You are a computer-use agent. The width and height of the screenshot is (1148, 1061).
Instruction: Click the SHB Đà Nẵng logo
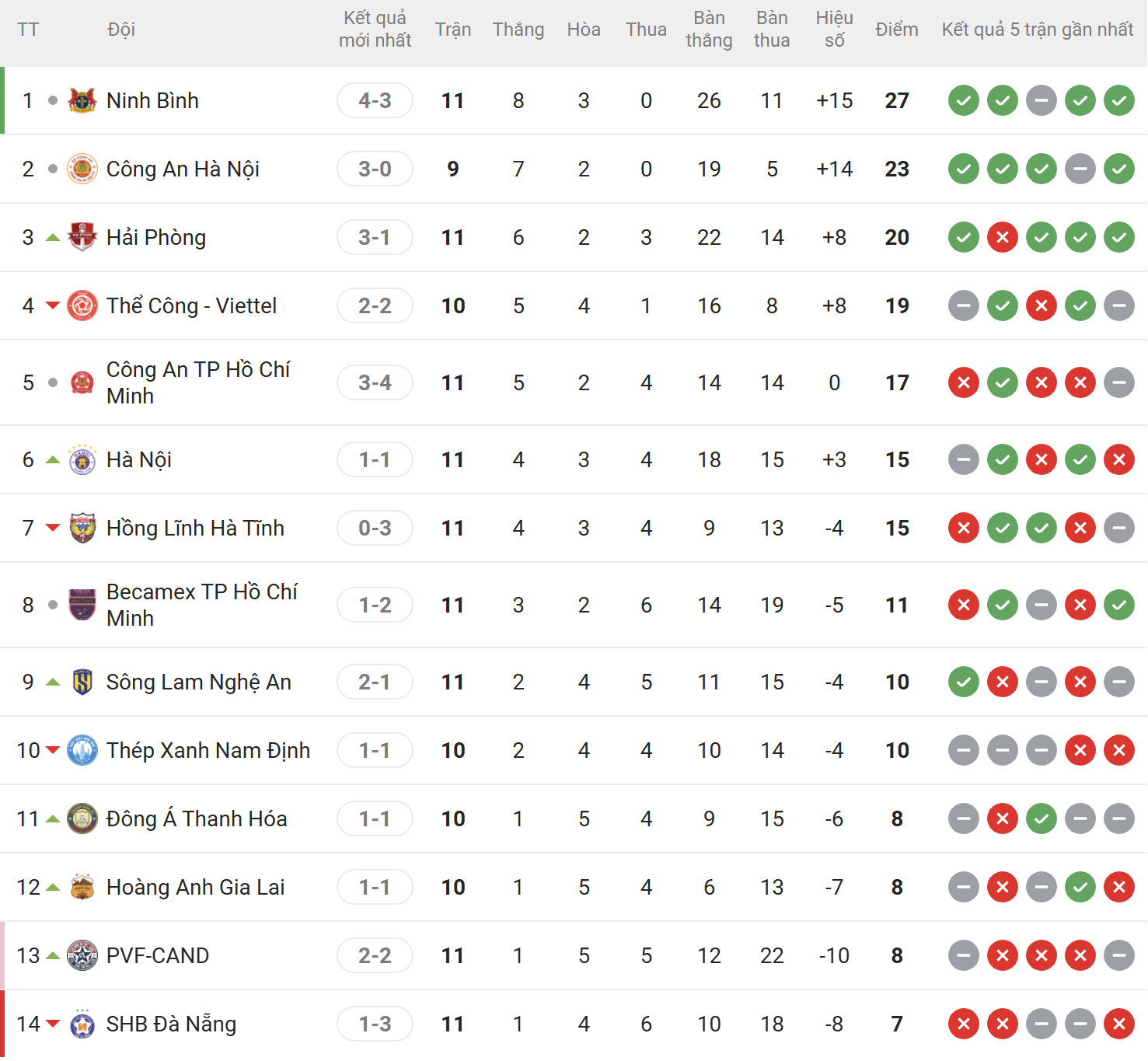82,1024
